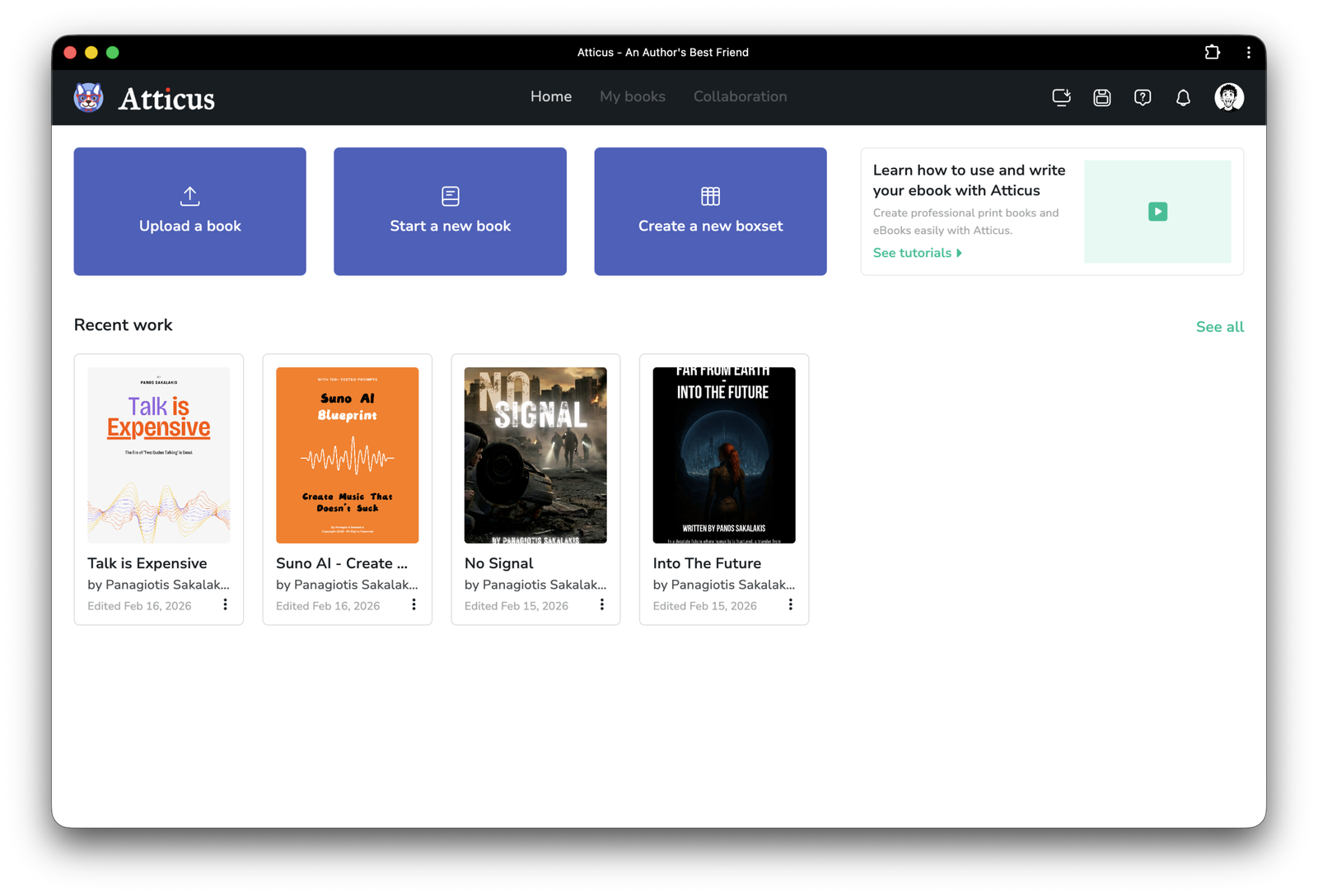
Task: Play the tutorial video
Action: [1157, 212]
